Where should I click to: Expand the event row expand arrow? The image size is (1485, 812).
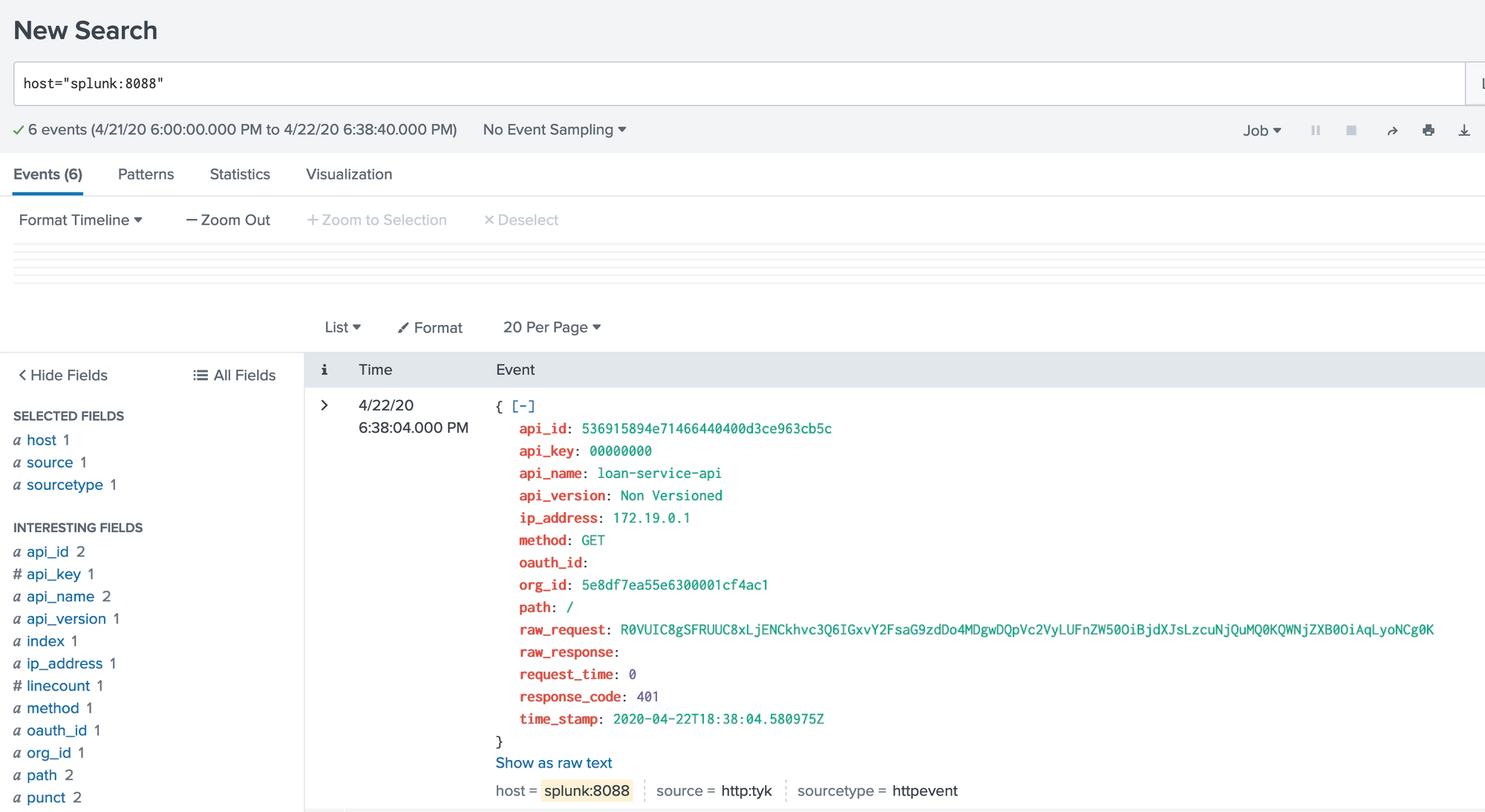pos(324,405)
